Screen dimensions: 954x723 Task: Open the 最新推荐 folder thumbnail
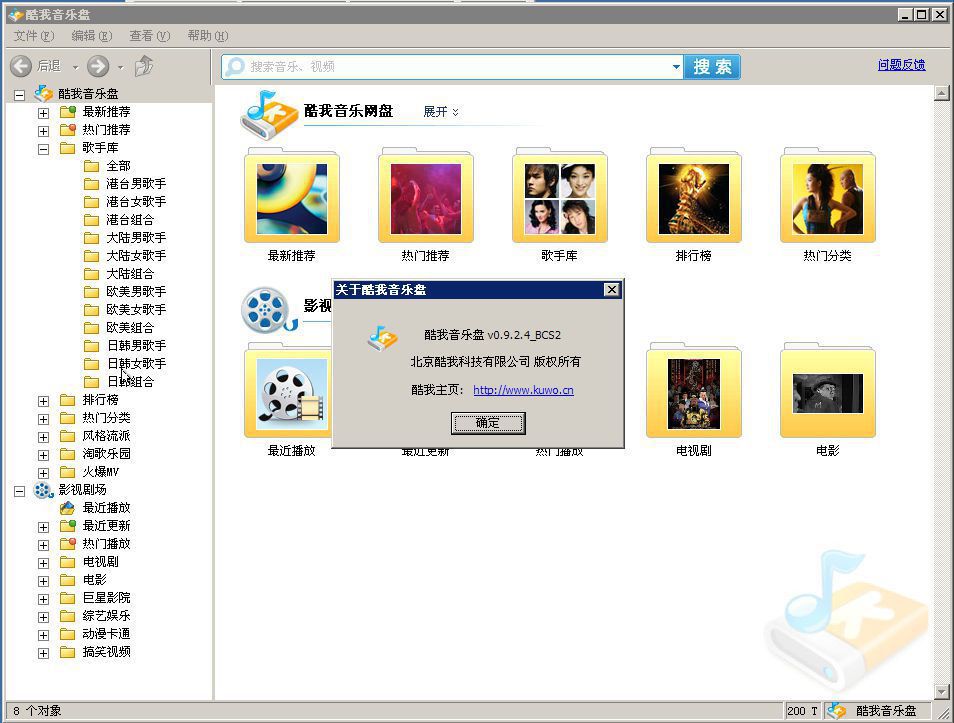(291, 195)
